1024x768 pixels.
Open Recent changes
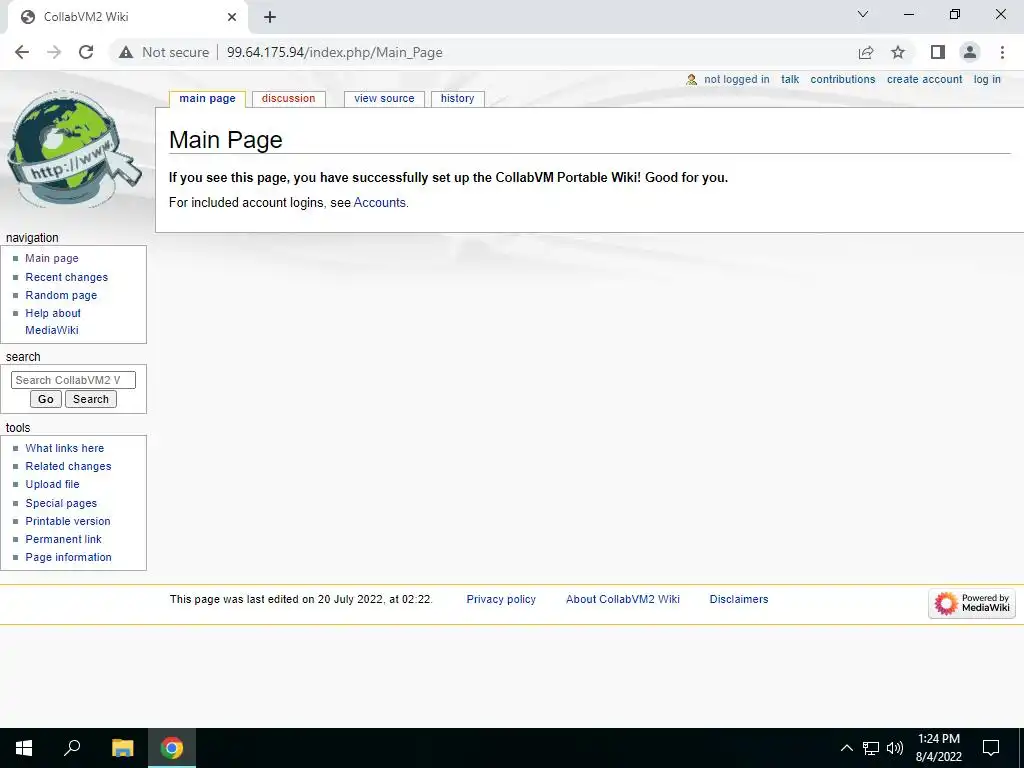[67, 277]
